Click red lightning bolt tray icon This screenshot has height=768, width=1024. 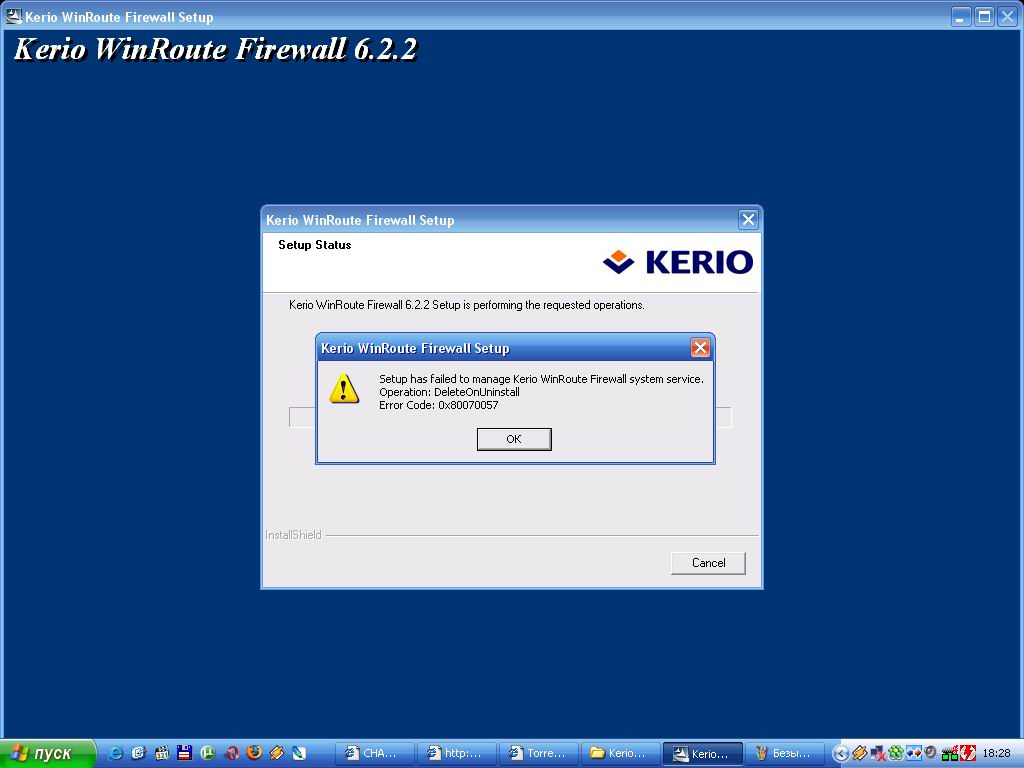[x=967, y=754]
